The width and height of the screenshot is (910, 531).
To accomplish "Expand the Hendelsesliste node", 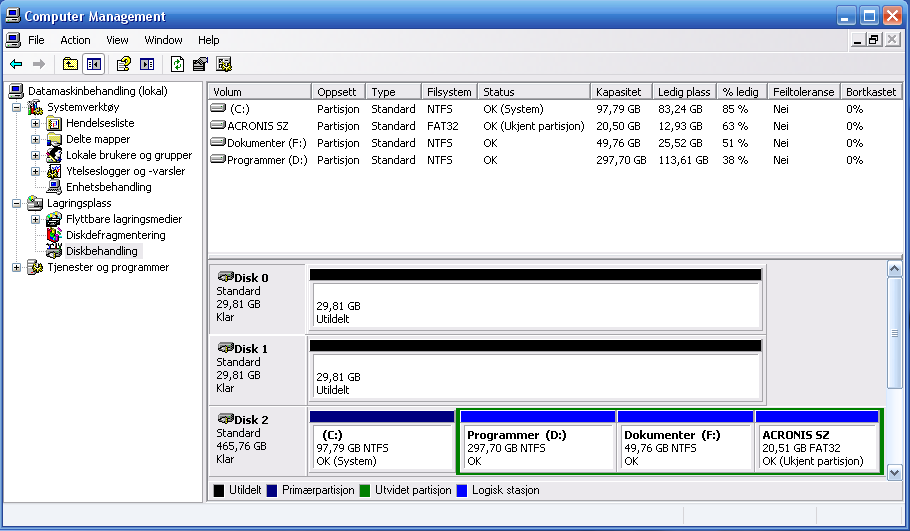I will tap(35, 124).
